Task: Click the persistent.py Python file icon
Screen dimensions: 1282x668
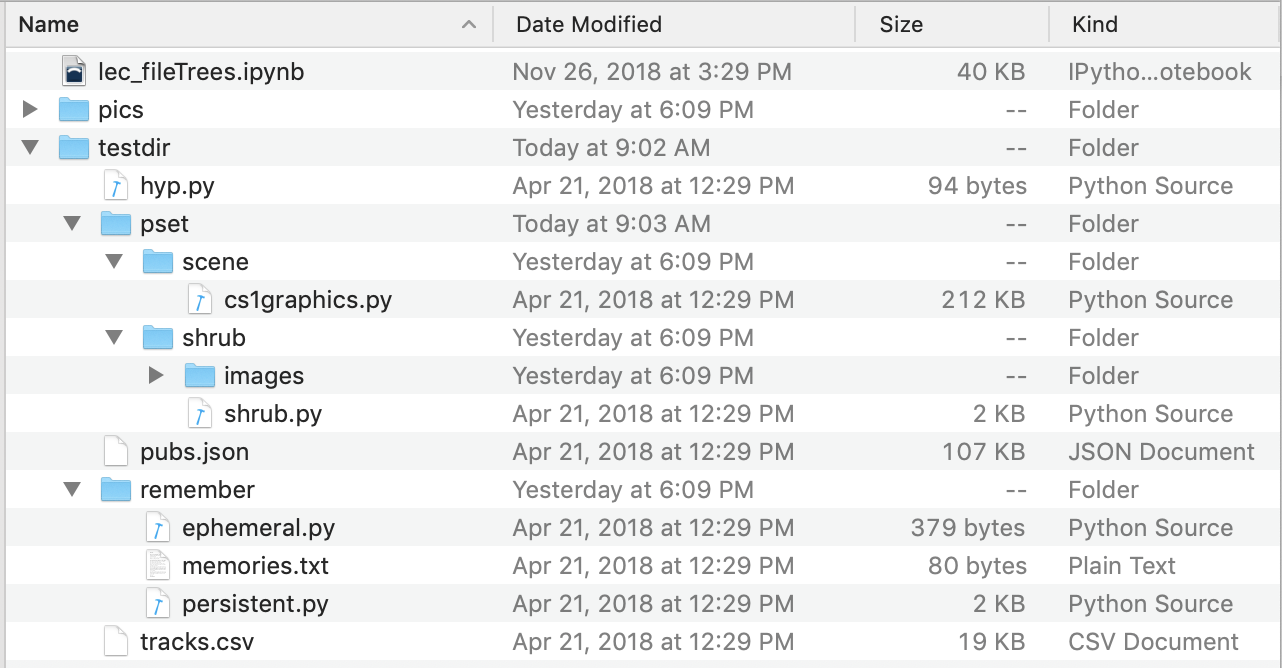Action: click(158, 604)
